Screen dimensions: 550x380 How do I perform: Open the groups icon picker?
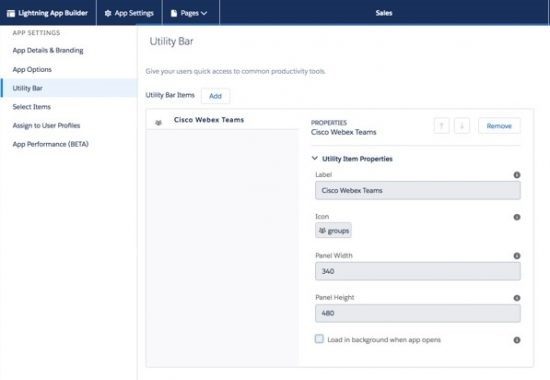pyautogui.click(x=333, y=231)
